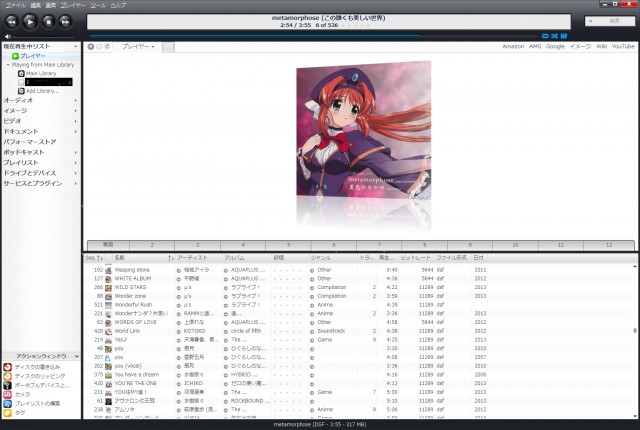Set the volume on the volume slider
Viewport: 640px width, 430px height.
coord(43,36)
